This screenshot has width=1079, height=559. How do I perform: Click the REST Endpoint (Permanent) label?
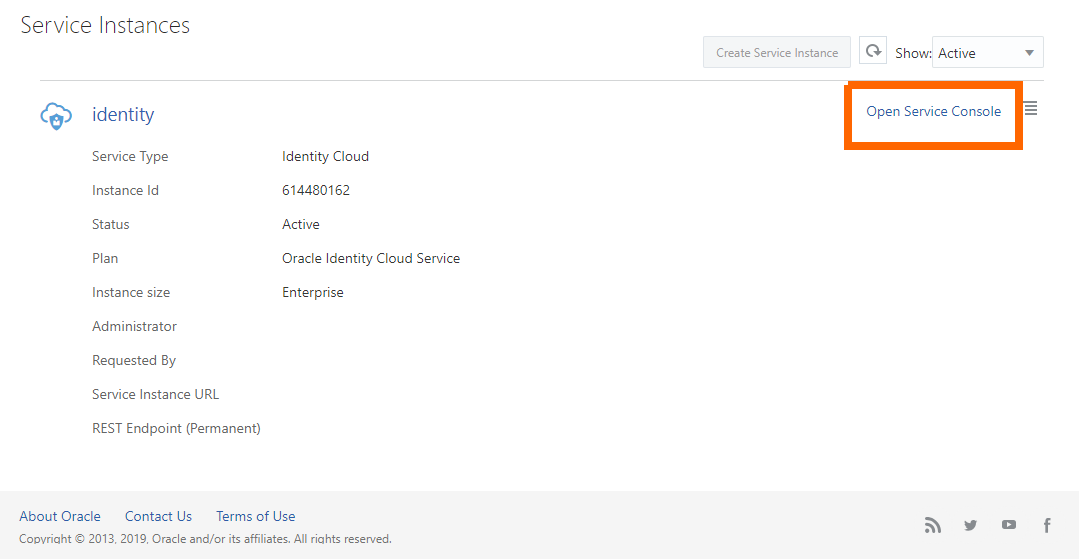[176, 428]
